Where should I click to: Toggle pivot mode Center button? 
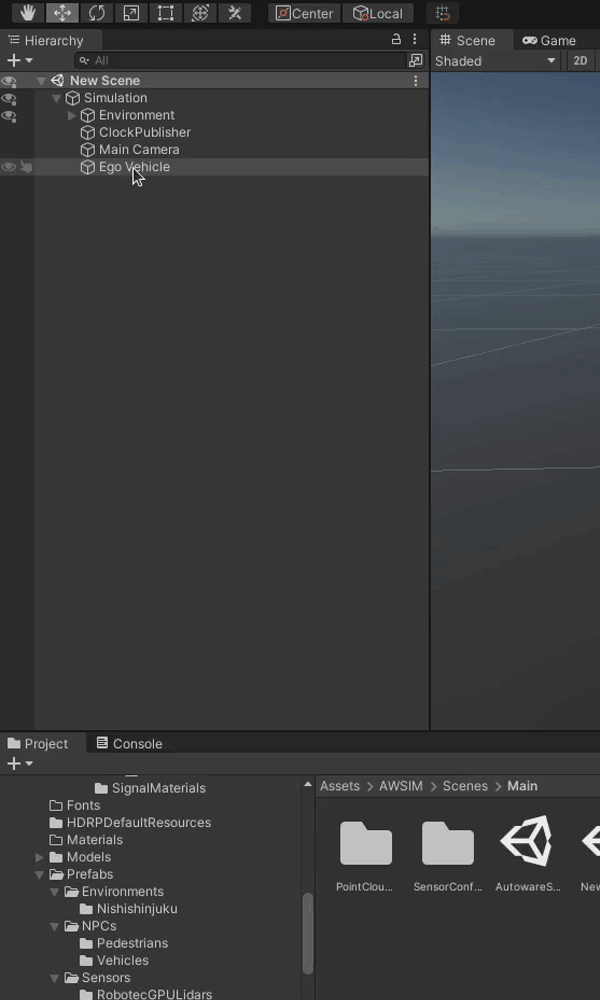[x=304, y=13]
